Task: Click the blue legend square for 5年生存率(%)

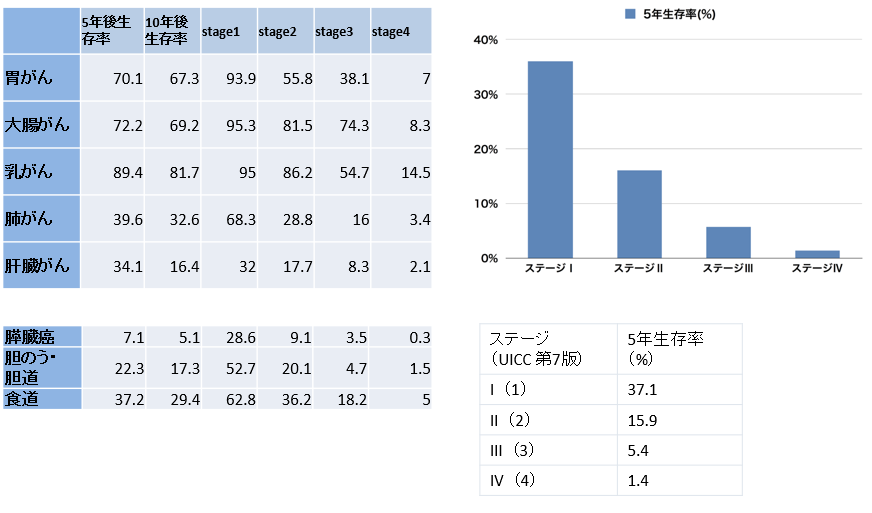Action: 630,14
